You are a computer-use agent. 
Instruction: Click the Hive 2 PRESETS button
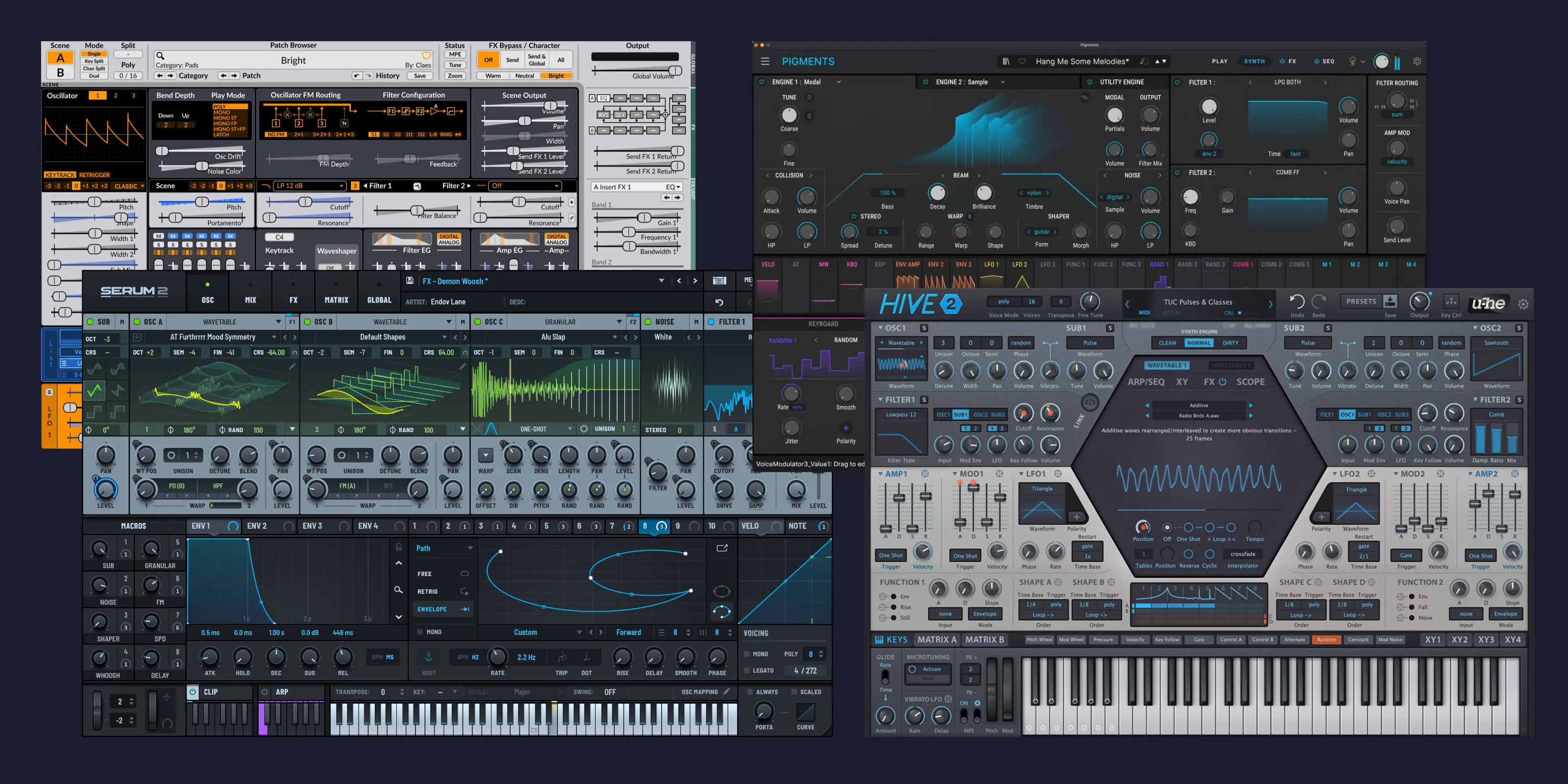pyautogui.click(x=1361, y=301)
